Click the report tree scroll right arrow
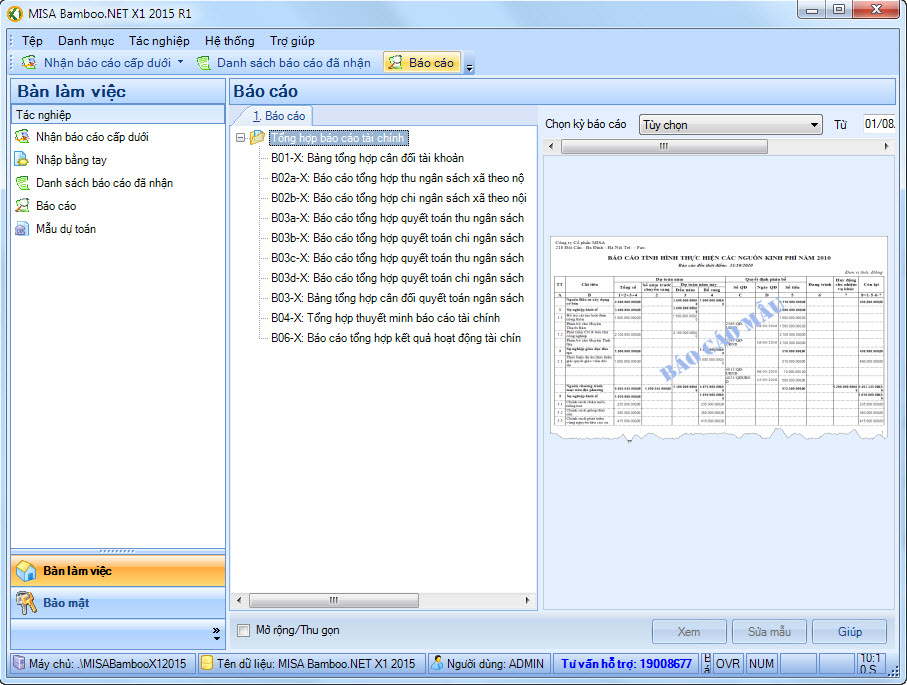The height and width of the screenshot is (685, 907). coord(527,601)
